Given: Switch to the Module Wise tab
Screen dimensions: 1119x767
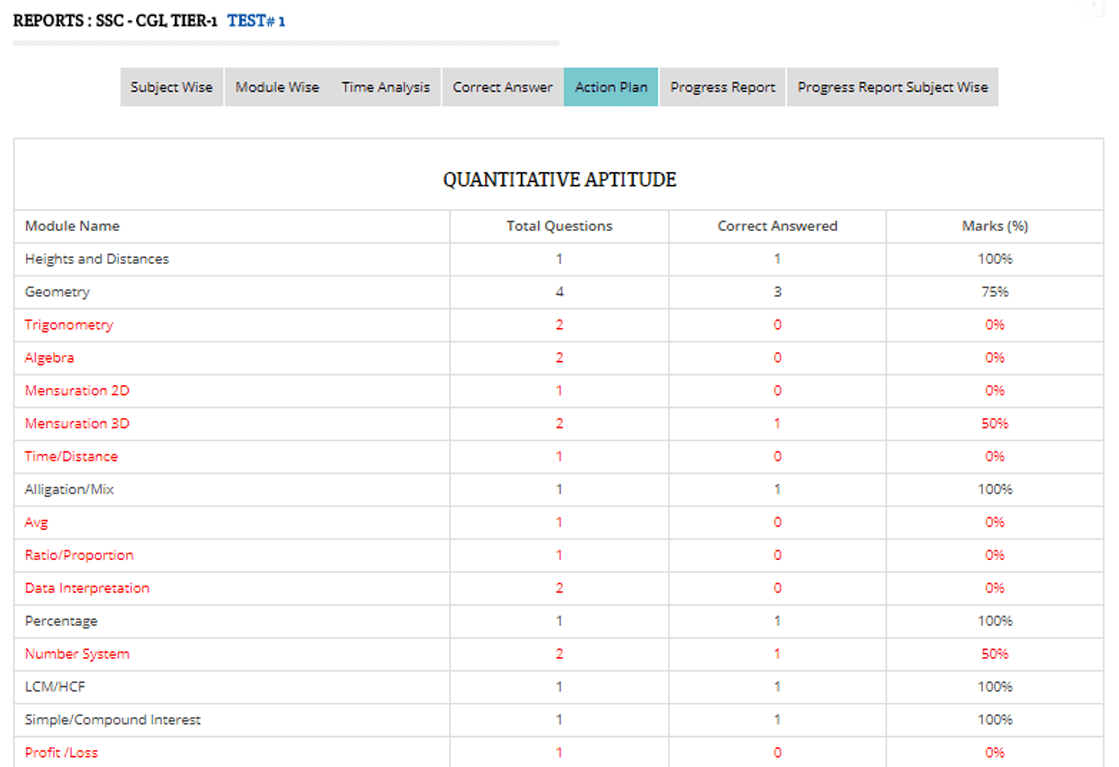Looking at the screenshot, I should point(277,87).
